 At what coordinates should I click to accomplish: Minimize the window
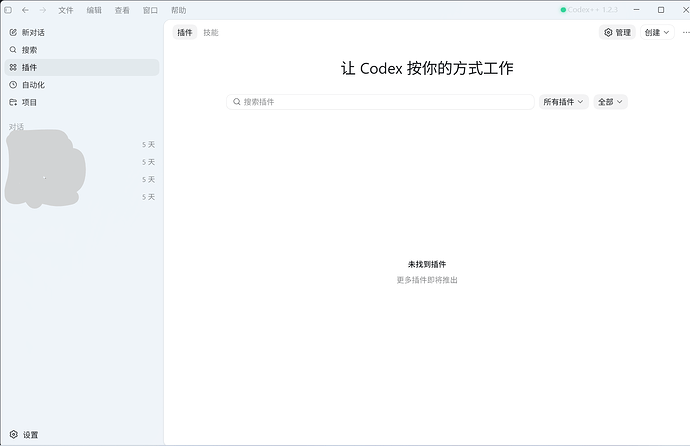pos(636,10)
